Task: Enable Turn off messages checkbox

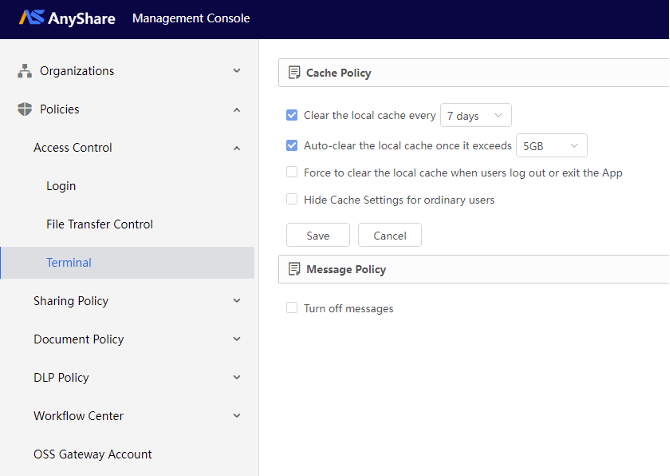Action: [292, 308]
